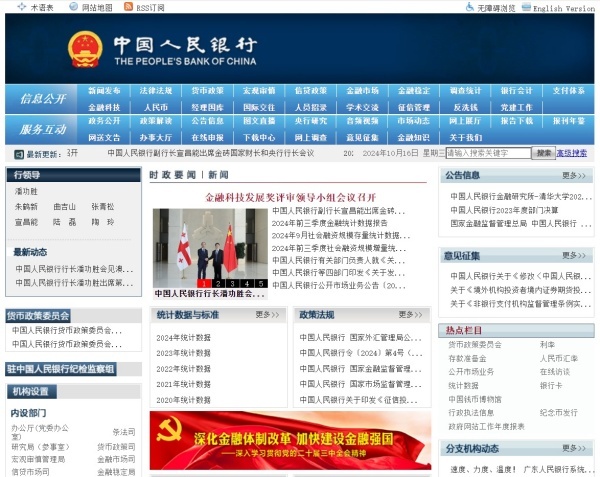Open 政府网站工作年度报表 link
This screenshot has width=600, height=477.
point(486,427)
